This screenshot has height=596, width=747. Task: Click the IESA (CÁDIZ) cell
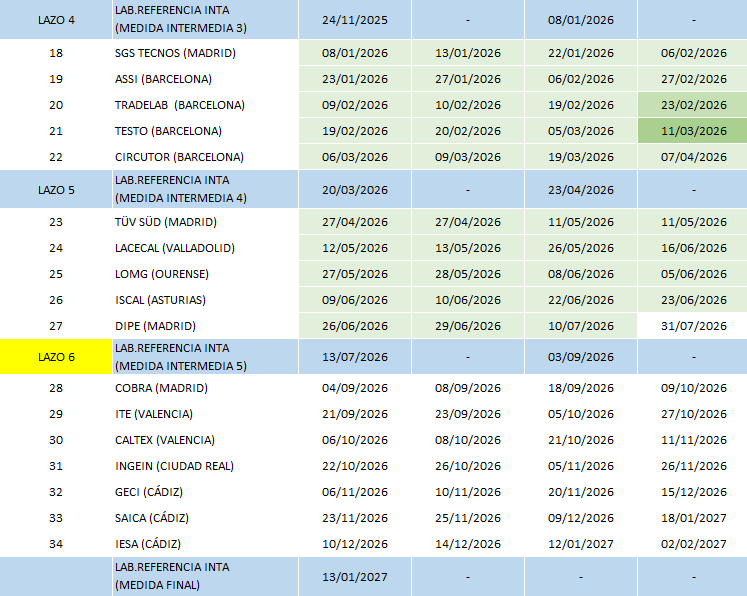click(x=205, y=544)
